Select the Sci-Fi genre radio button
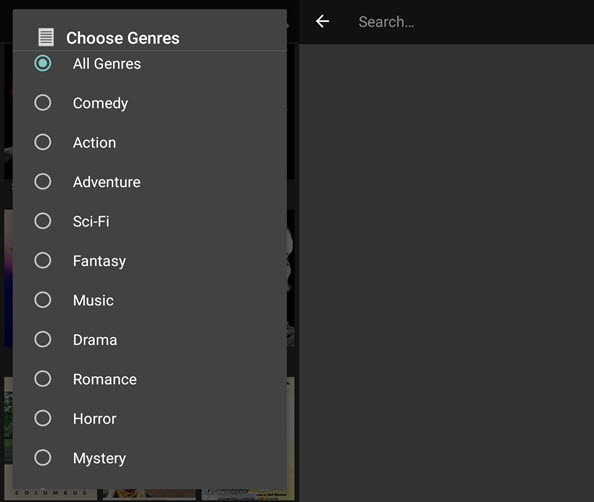Viewport: 594px width, 502px height. pyautogui.click(x=43, y=221)
